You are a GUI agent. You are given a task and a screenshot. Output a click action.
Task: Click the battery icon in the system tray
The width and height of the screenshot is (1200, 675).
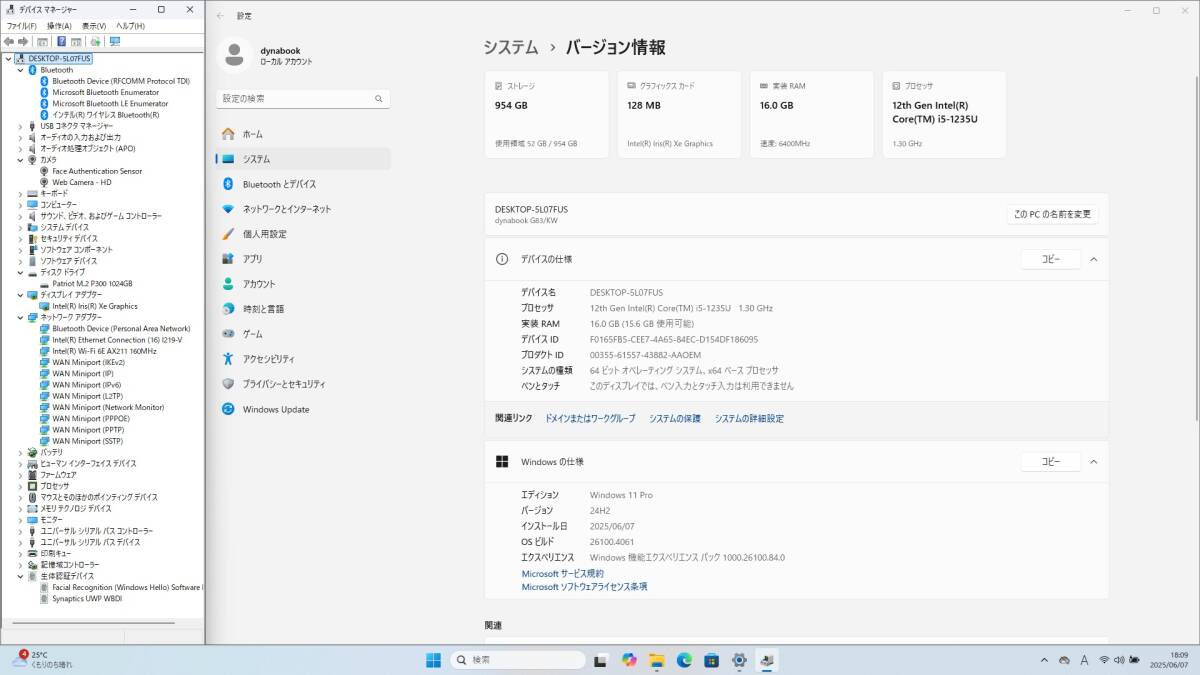click(x=1134, y=660)
